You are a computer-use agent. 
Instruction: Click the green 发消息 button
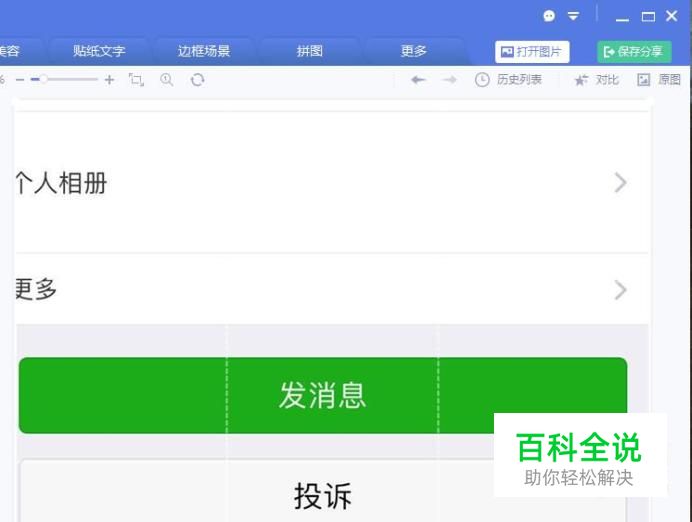(323, 395)
